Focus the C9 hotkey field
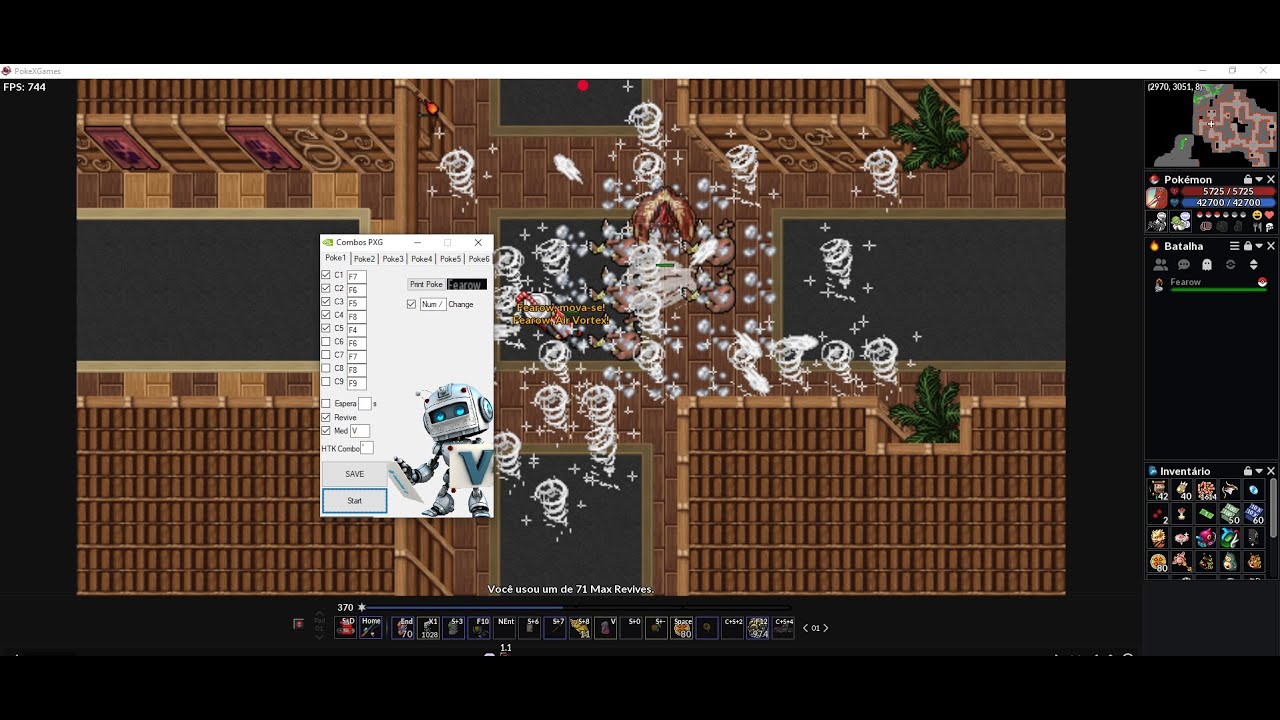Image resolution: width=1280 pixels, height=720 pixels. [x=357, y=383]
